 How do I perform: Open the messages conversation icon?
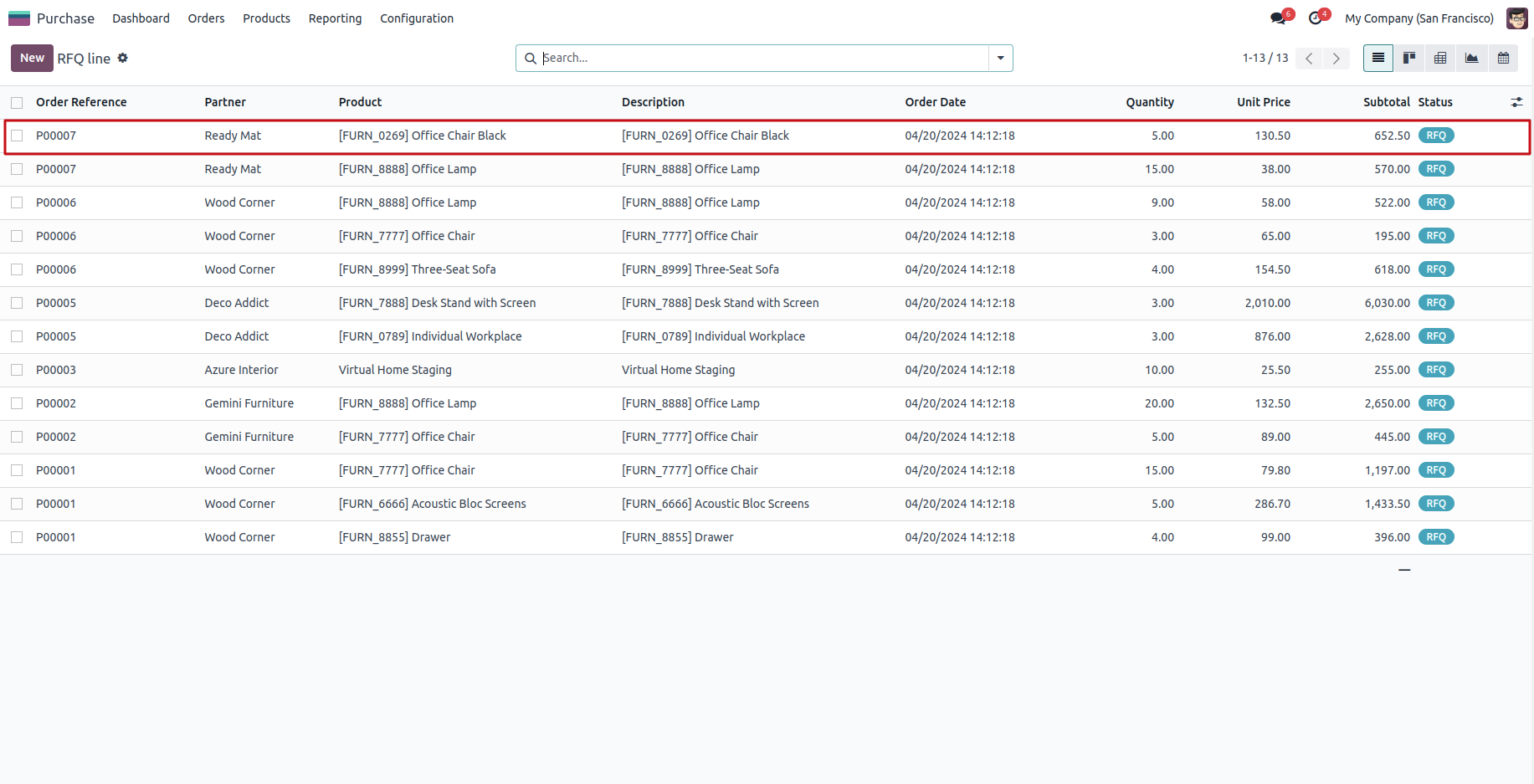pyautogui.click(x=1278, y=18)
